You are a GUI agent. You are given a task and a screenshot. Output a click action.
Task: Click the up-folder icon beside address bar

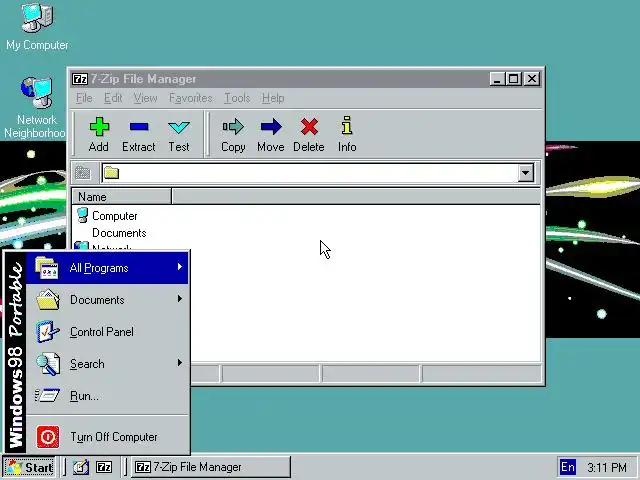coord(83,173)
